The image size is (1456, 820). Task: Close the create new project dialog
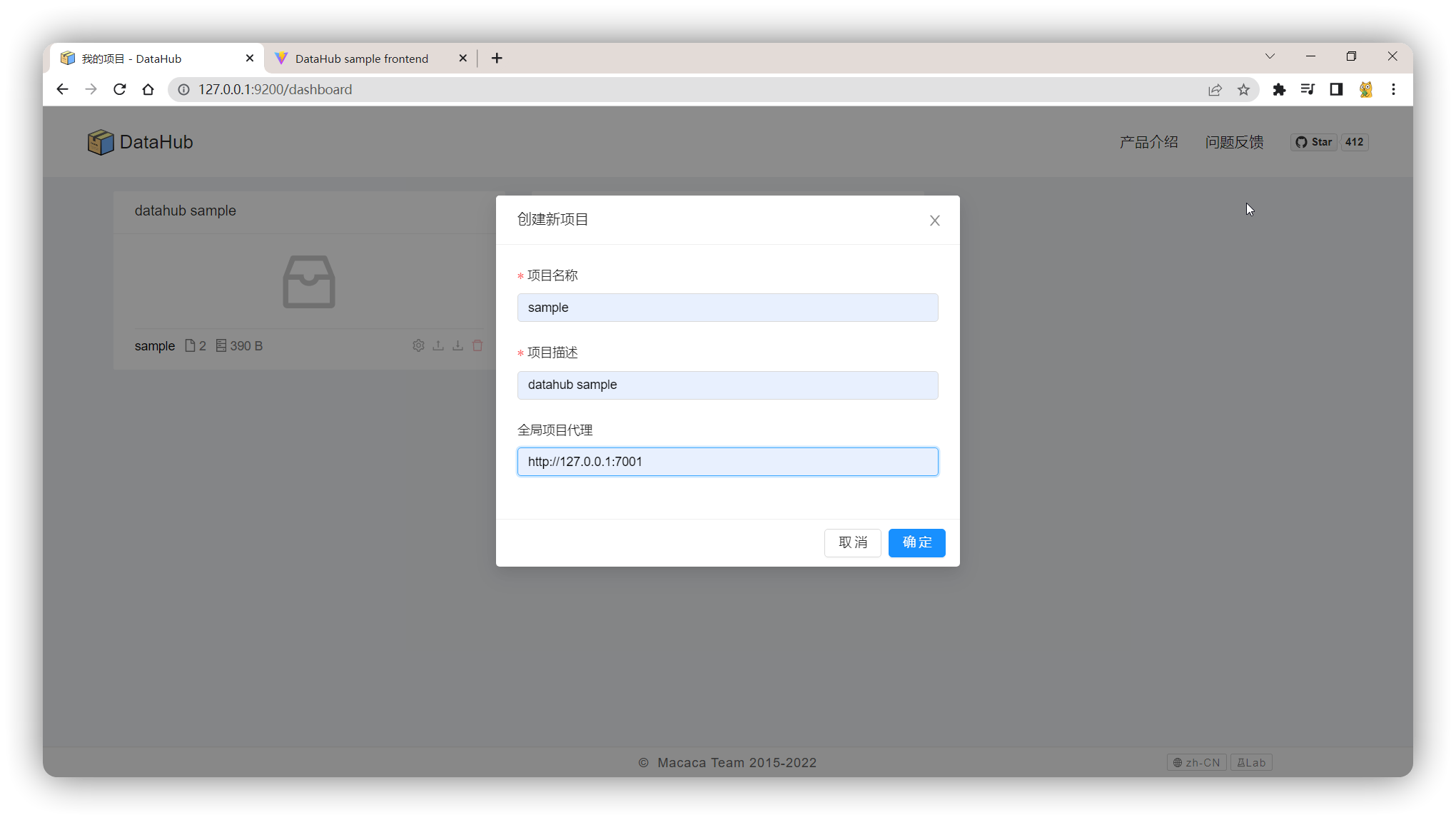tap(934, 221)
